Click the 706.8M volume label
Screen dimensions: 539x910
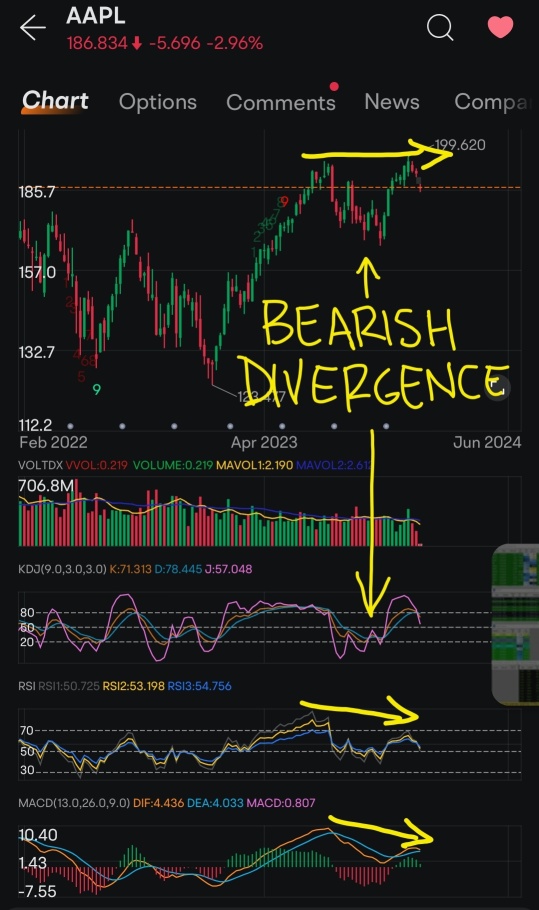coord(46,485)
